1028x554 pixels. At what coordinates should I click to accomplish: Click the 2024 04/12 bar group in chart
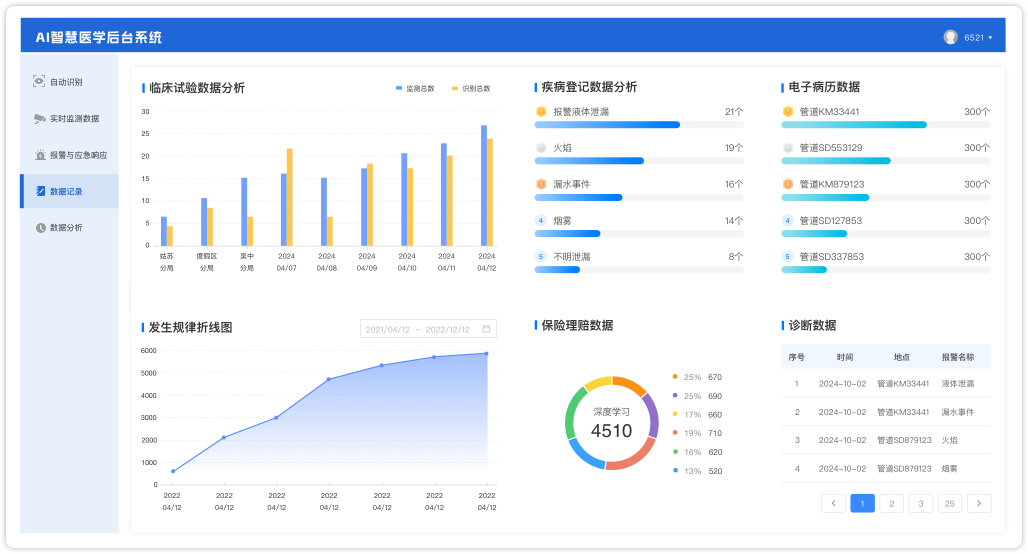point(486,186)
